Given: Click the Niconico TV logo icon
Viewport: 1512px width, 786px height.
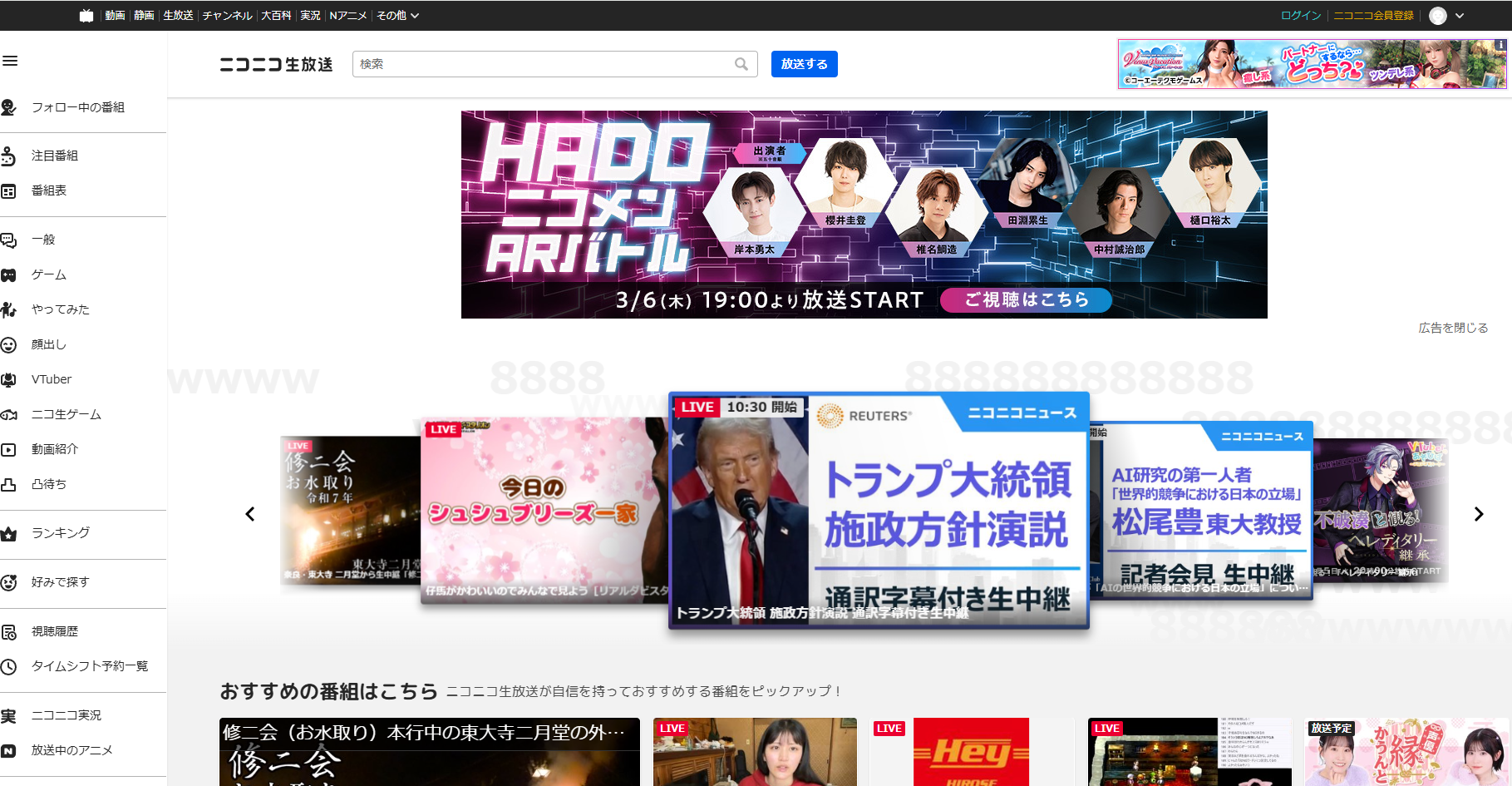Looking at the screenshot, I should 86,14.
